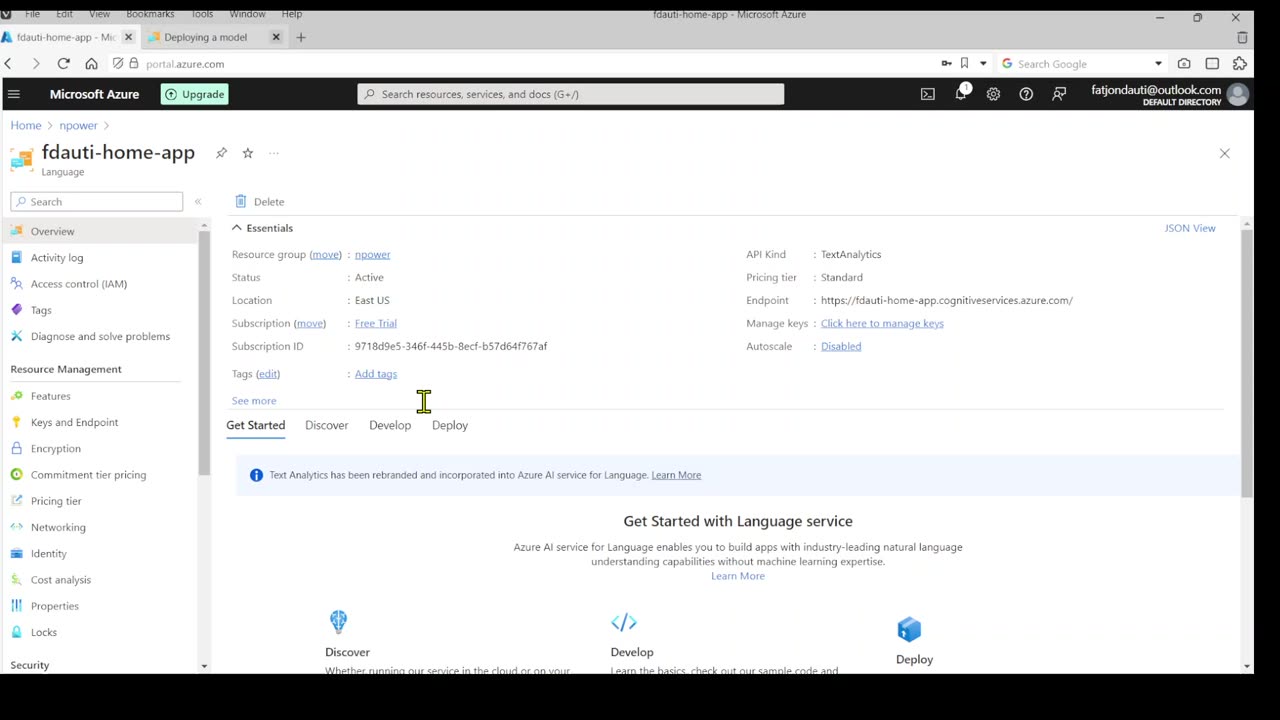1280x720 pixels.
Task: Reload the page in browser toolbar
Action: point(63,63)
